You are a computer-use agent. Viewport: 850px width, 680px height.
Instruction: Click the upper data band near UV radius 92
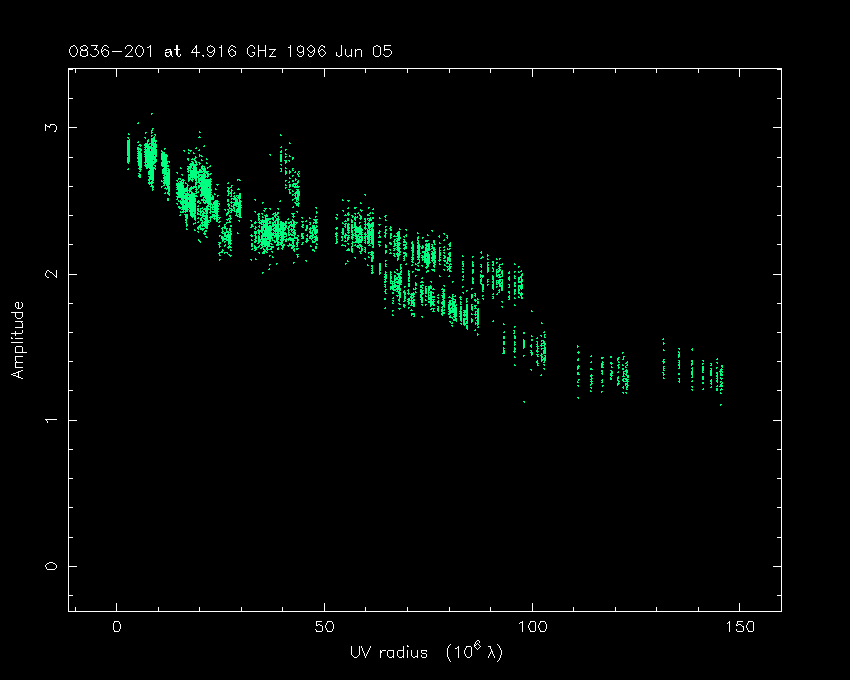click(x=500, y=280)
